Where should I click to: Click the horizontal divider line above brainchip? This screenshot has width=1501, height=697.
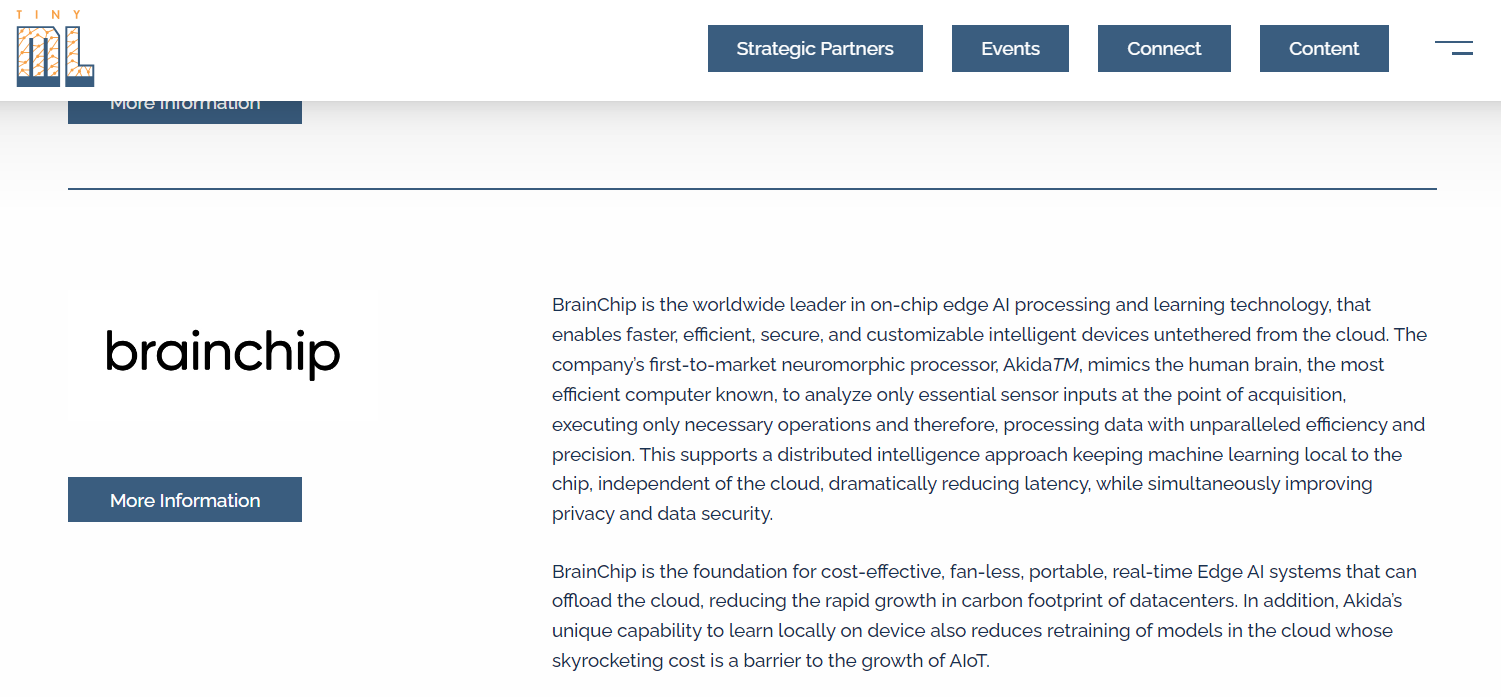pyautogui.click(x=752, y=189)
